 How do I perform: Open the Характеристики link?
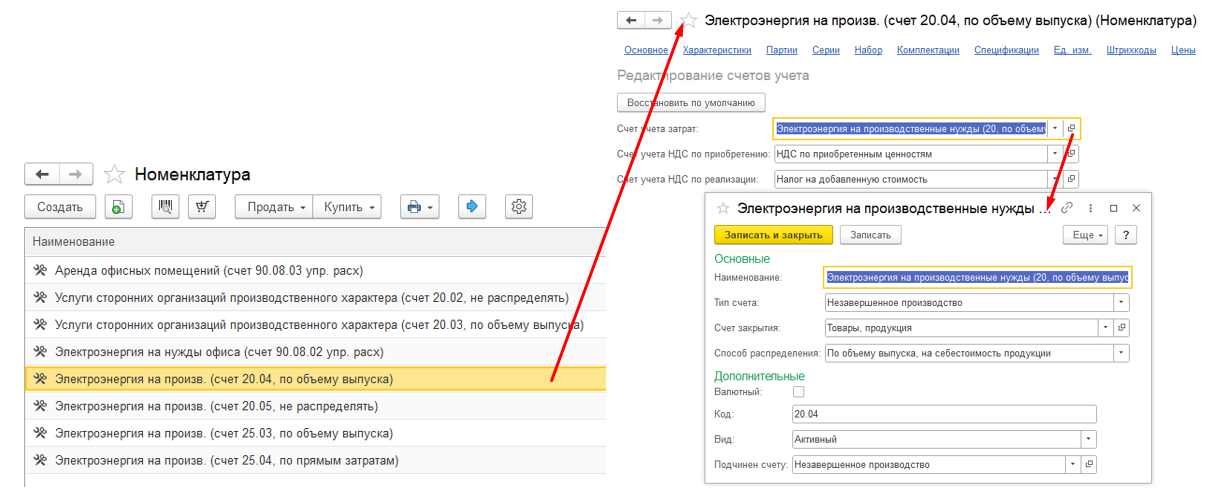click(717, 50)
